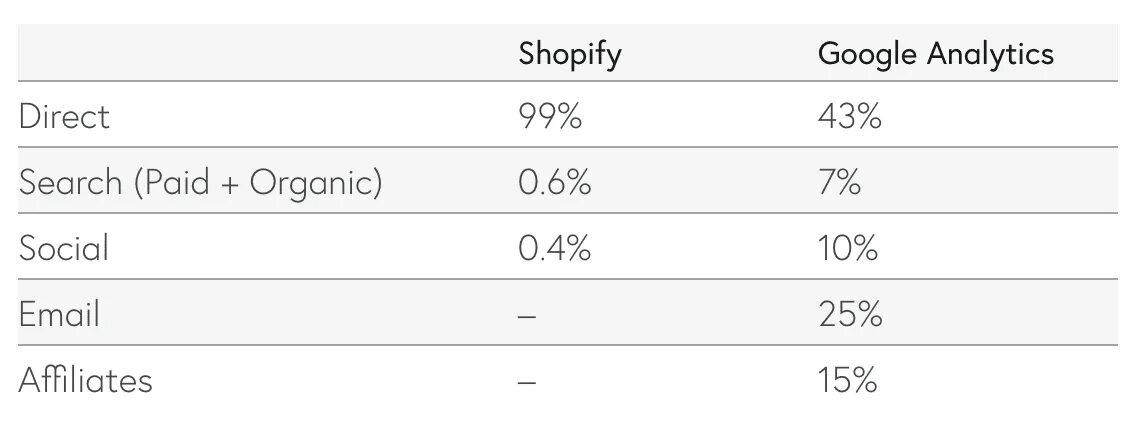Screen dimensions: 1146x424
Task: Click the 25% Google Analytics Email value
Action: (x=850, y=314)
